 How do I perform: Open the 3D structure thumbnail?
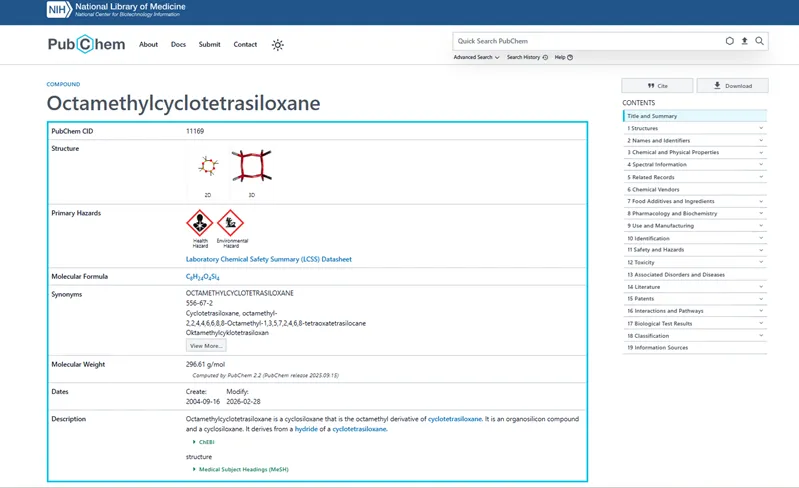[x=251, y=166]
